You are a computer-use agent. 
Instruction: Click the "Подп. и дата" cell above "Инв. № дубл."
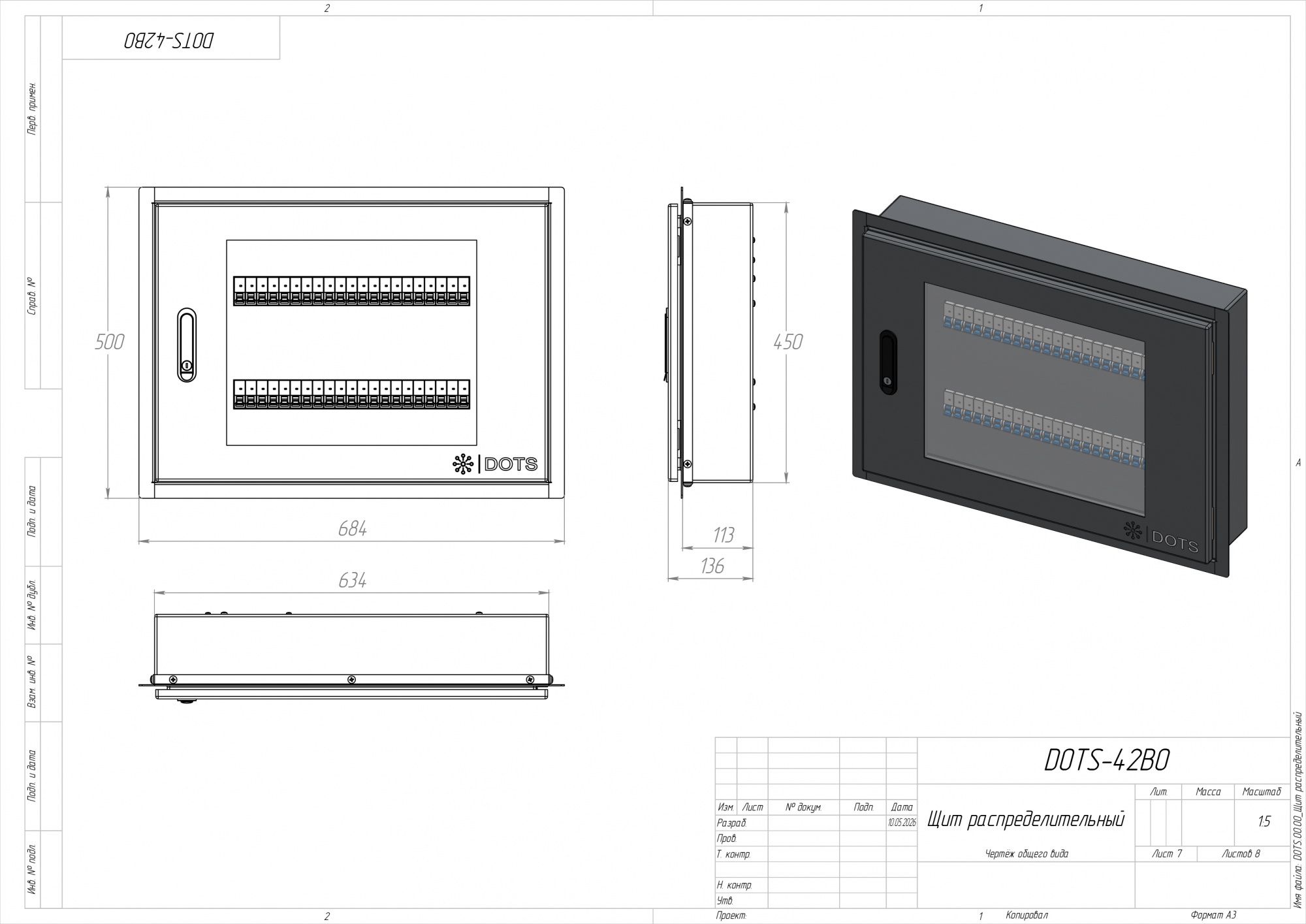(x=32, y=512)
